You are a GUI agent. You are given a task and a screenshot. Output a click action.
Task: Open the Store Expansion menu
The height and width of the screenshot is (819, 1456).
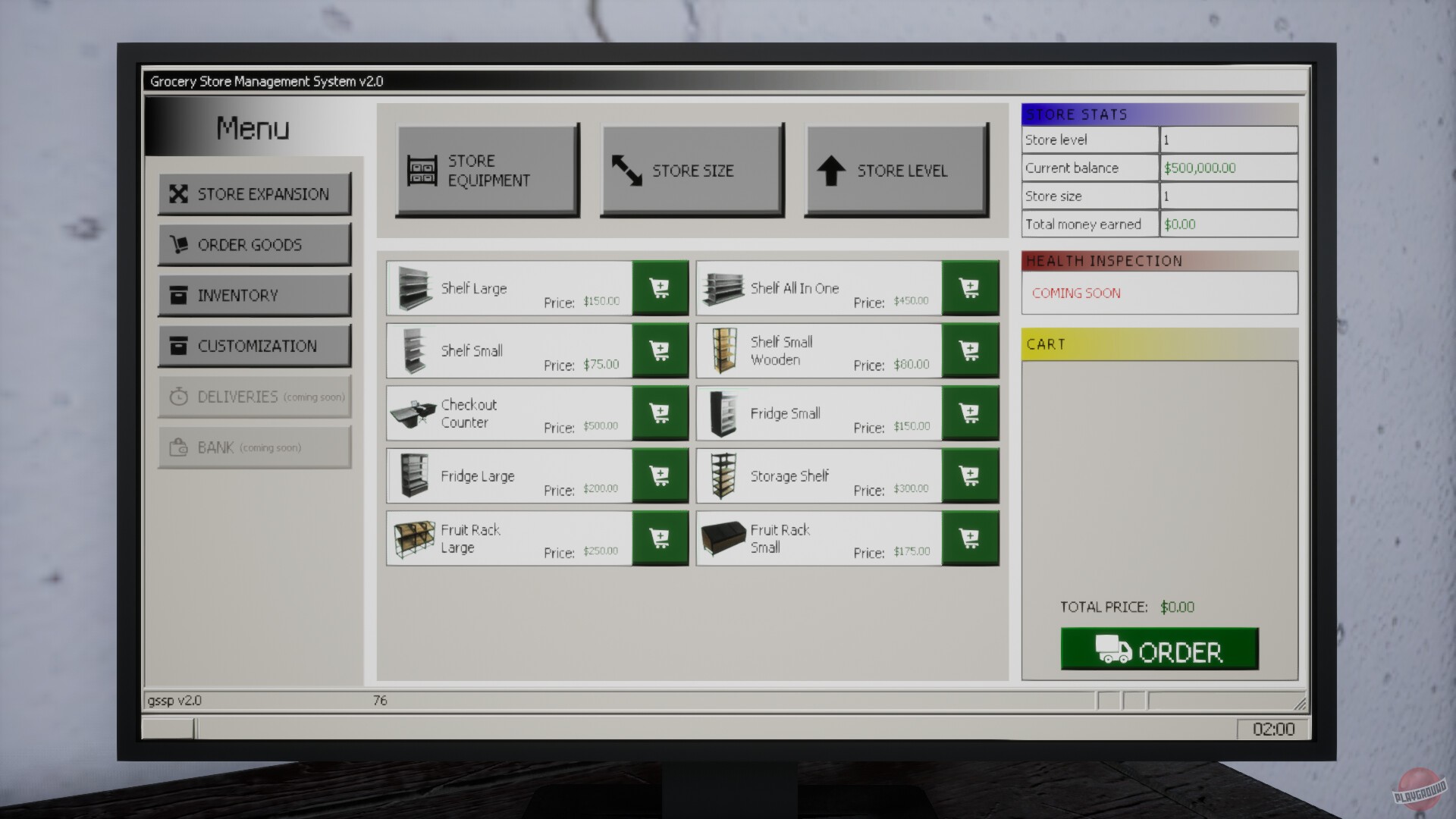(254, 194)
